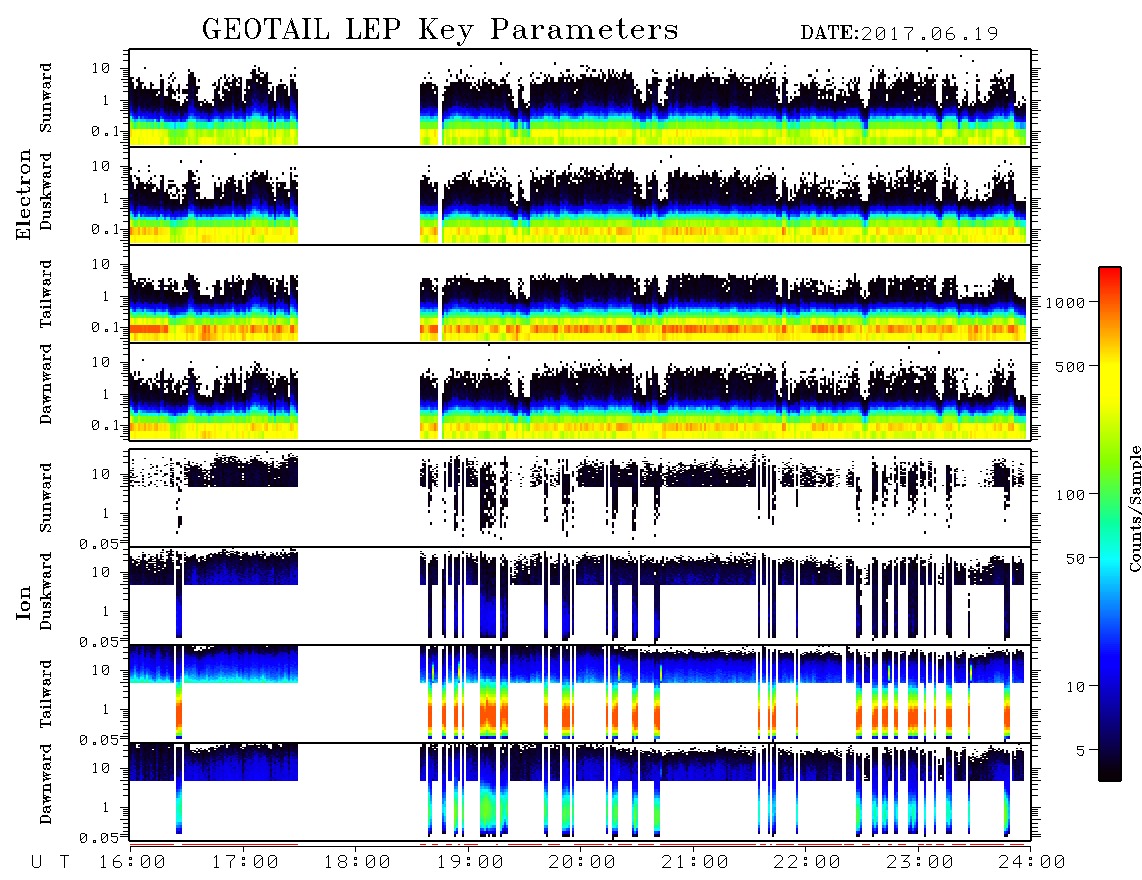Click the Electron Duskward spectrogram plot area
Viewport: 1142px width, 880px height.
(580, 195)
